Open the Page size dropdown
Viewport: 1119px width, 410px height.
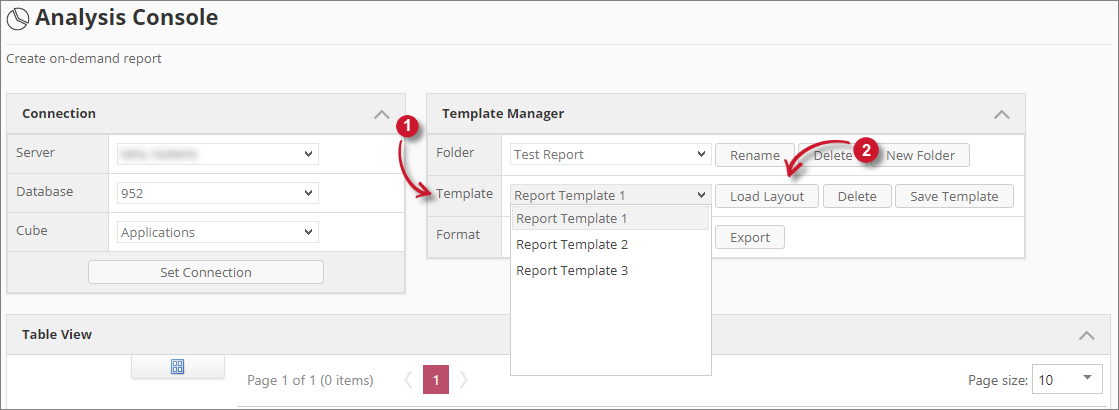[1066, 380]
